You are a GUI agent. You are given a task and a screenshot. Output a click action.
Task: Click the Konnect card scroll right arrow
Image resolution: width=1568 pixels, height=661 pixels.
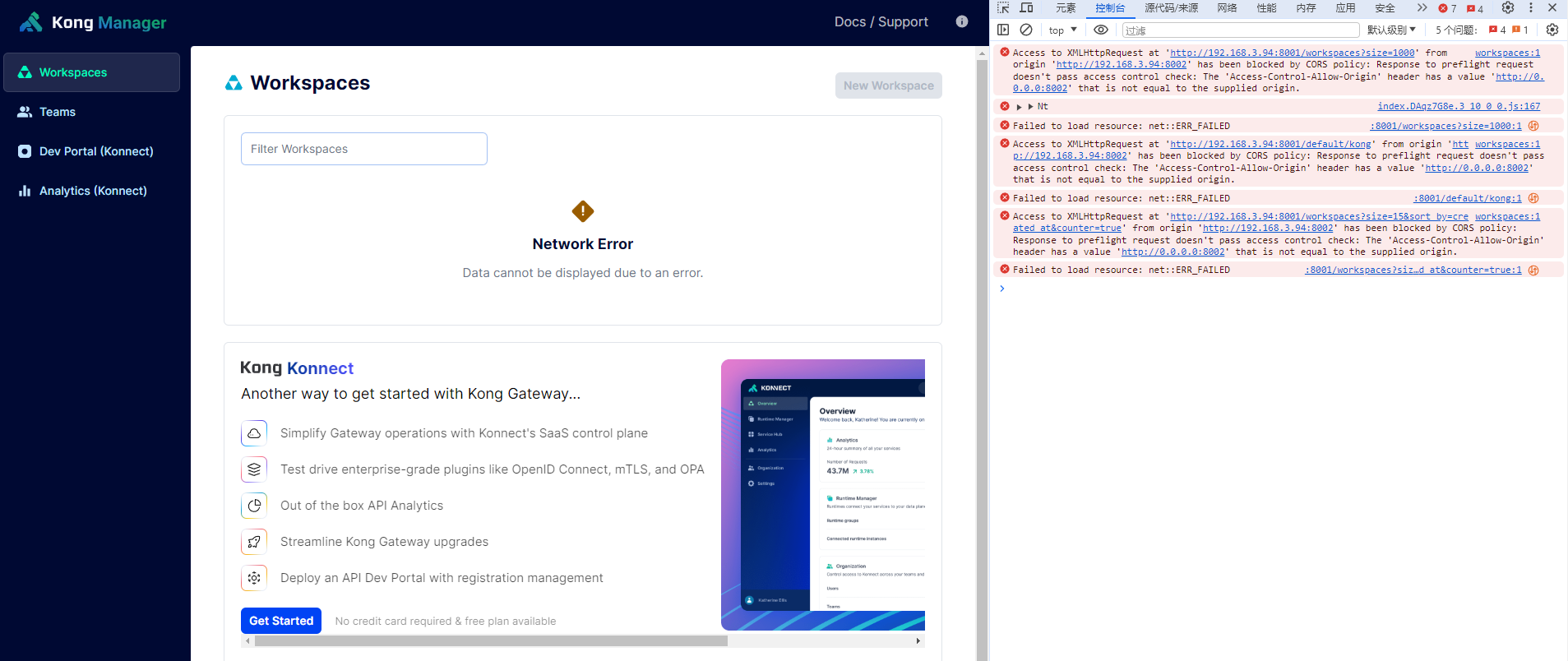tap(918, 640)
